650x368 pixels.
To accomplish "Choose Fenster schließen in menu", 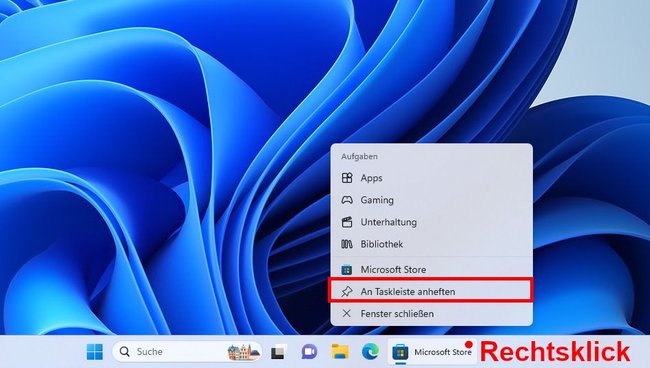I will (432, 314).
